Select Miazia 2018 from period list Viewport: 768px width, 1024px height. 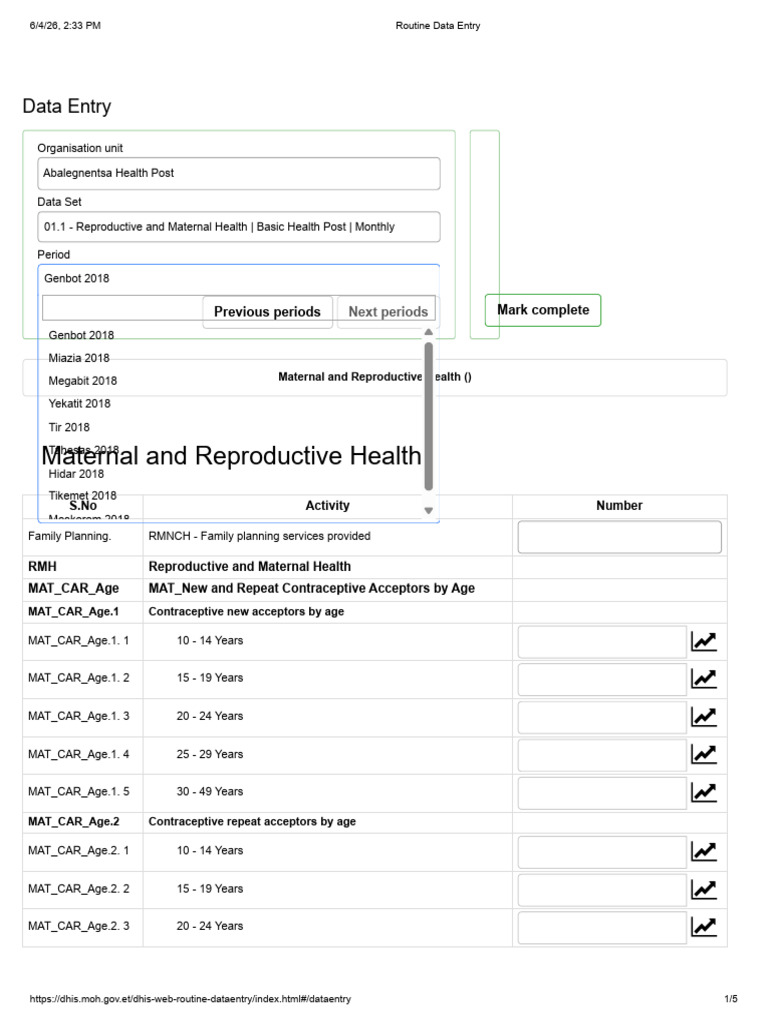79,358
